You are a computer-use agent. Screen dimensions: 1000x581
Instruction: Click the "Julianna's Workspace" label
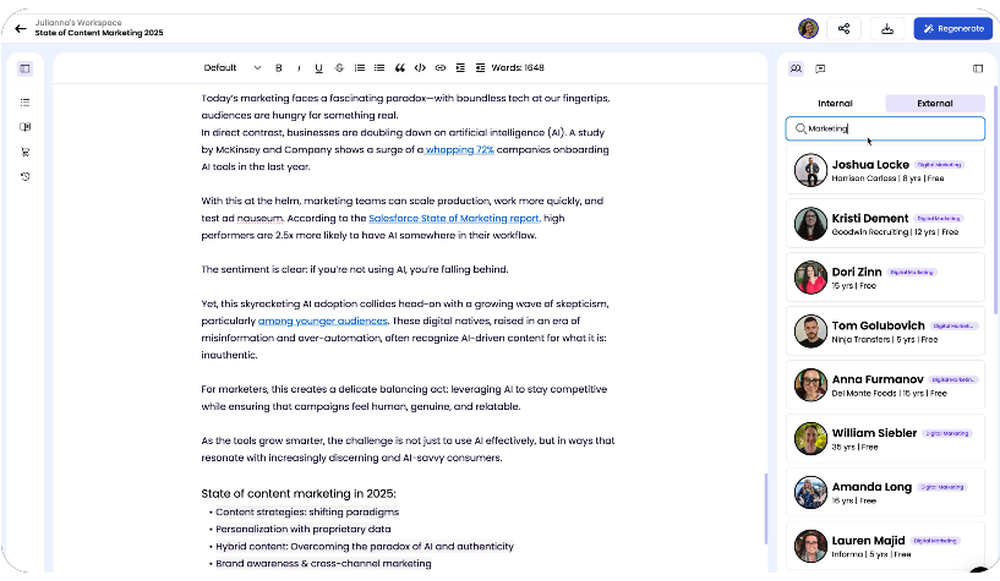[x=78, y=22]
